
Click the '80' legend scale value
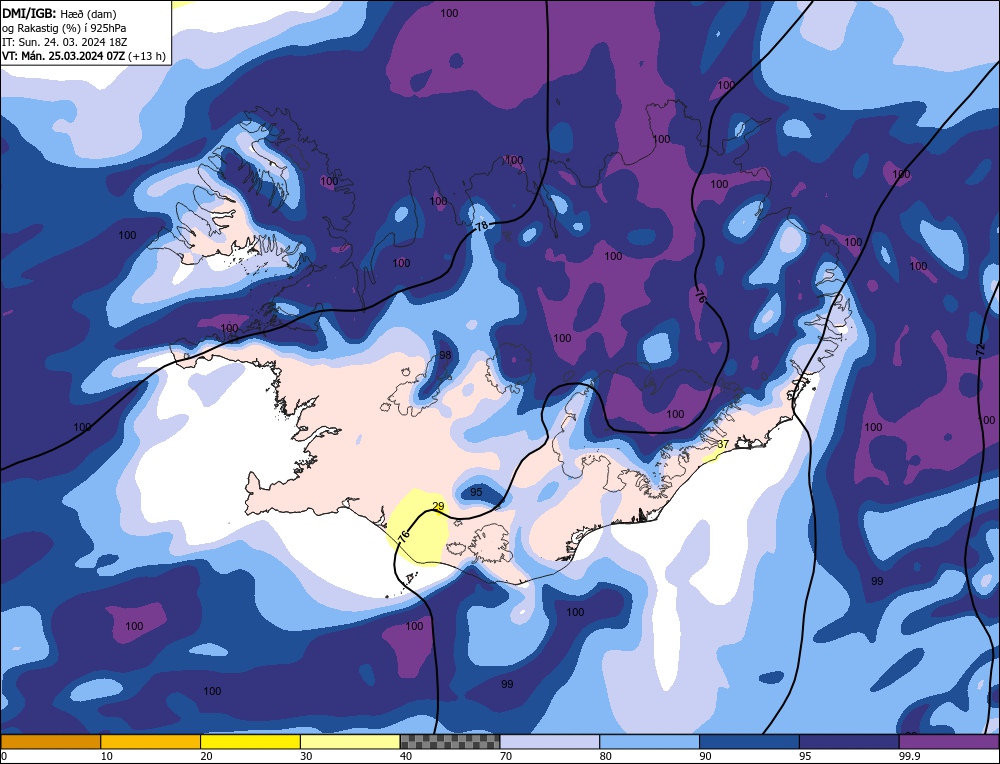click(606, 756)
